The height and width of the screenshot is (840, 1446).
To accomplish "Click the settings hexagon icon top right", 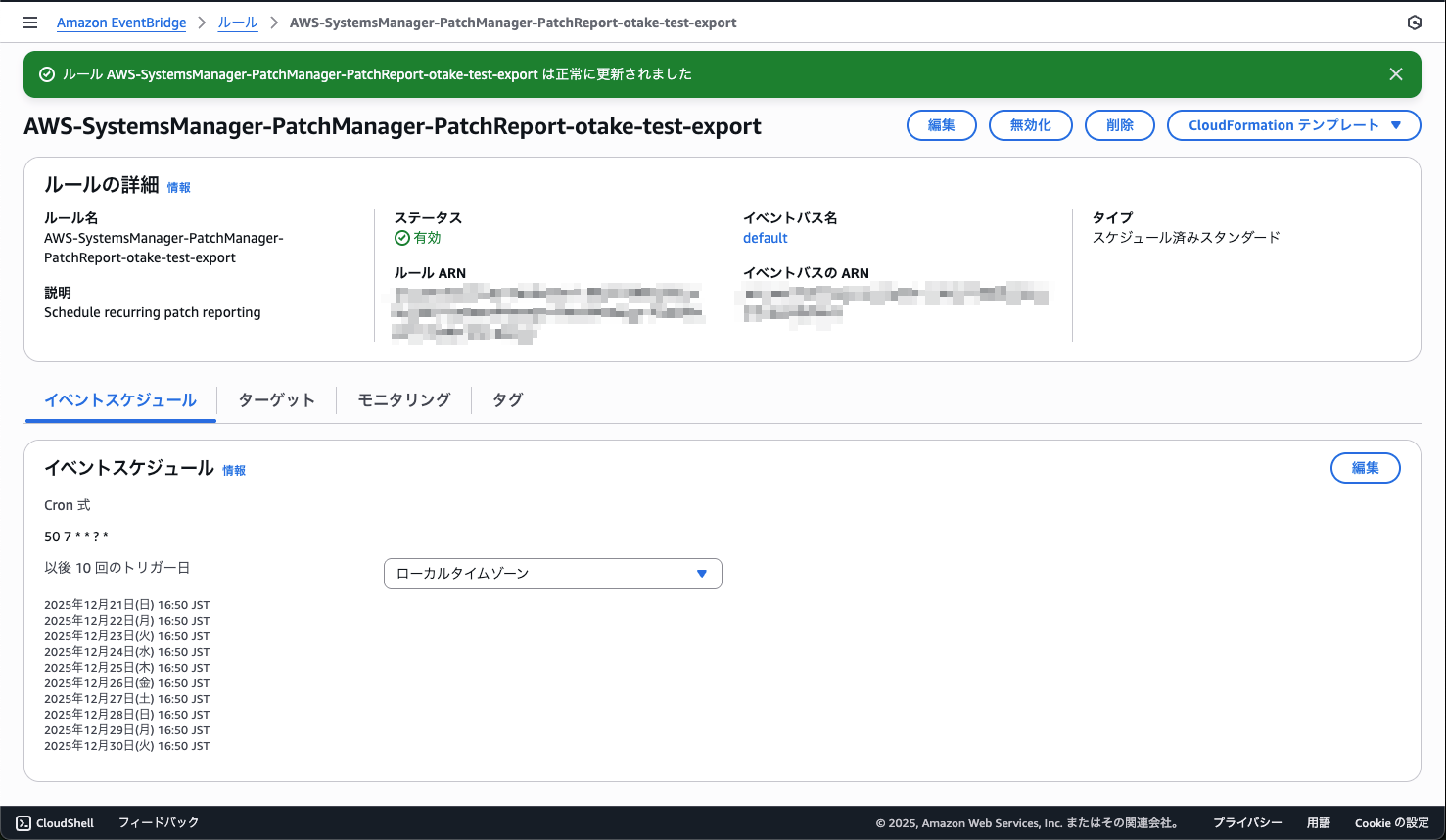I will click(x=1414, y=23).
